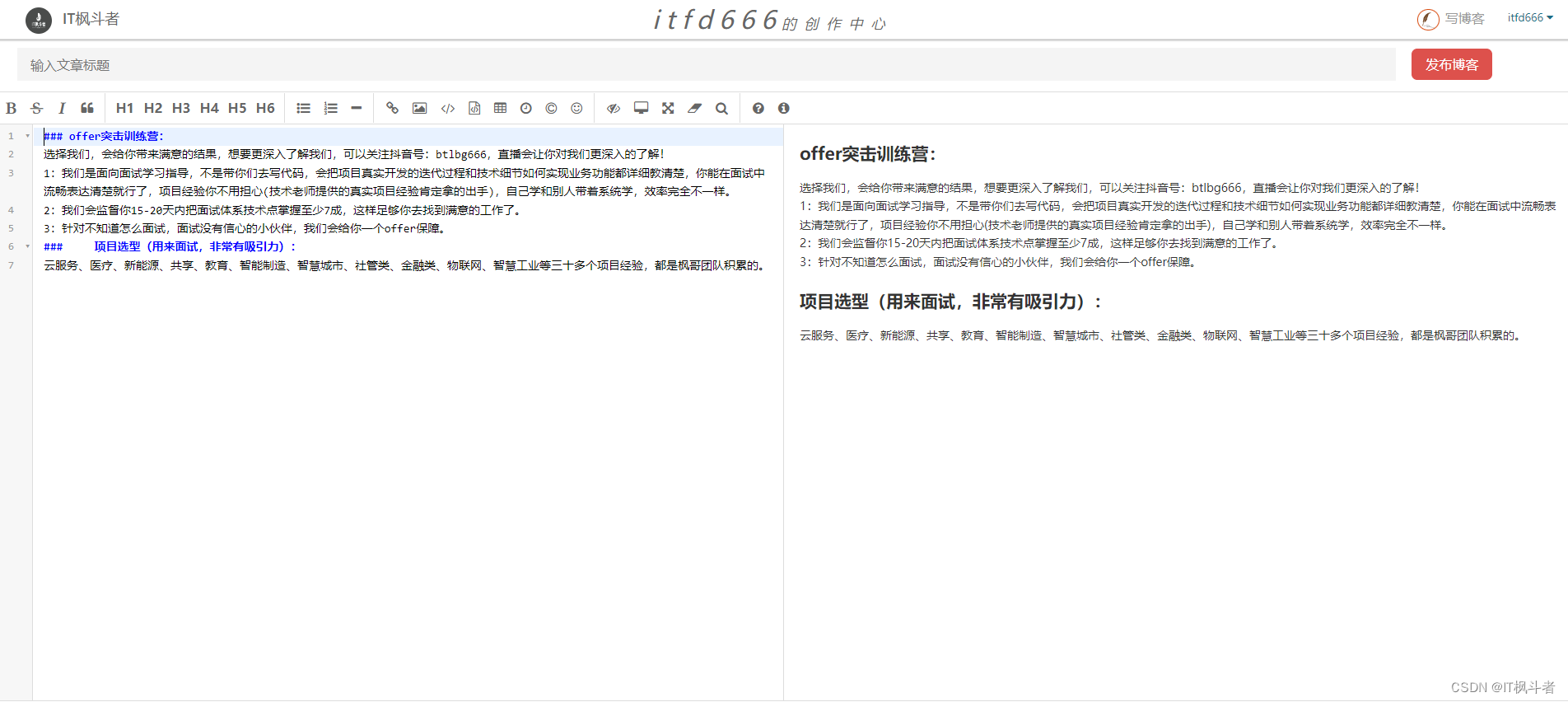Open the itfd666 user dropdown
Image resolution: width=1568 pixels, height=702 pixels.
[x=1530, y=17]
